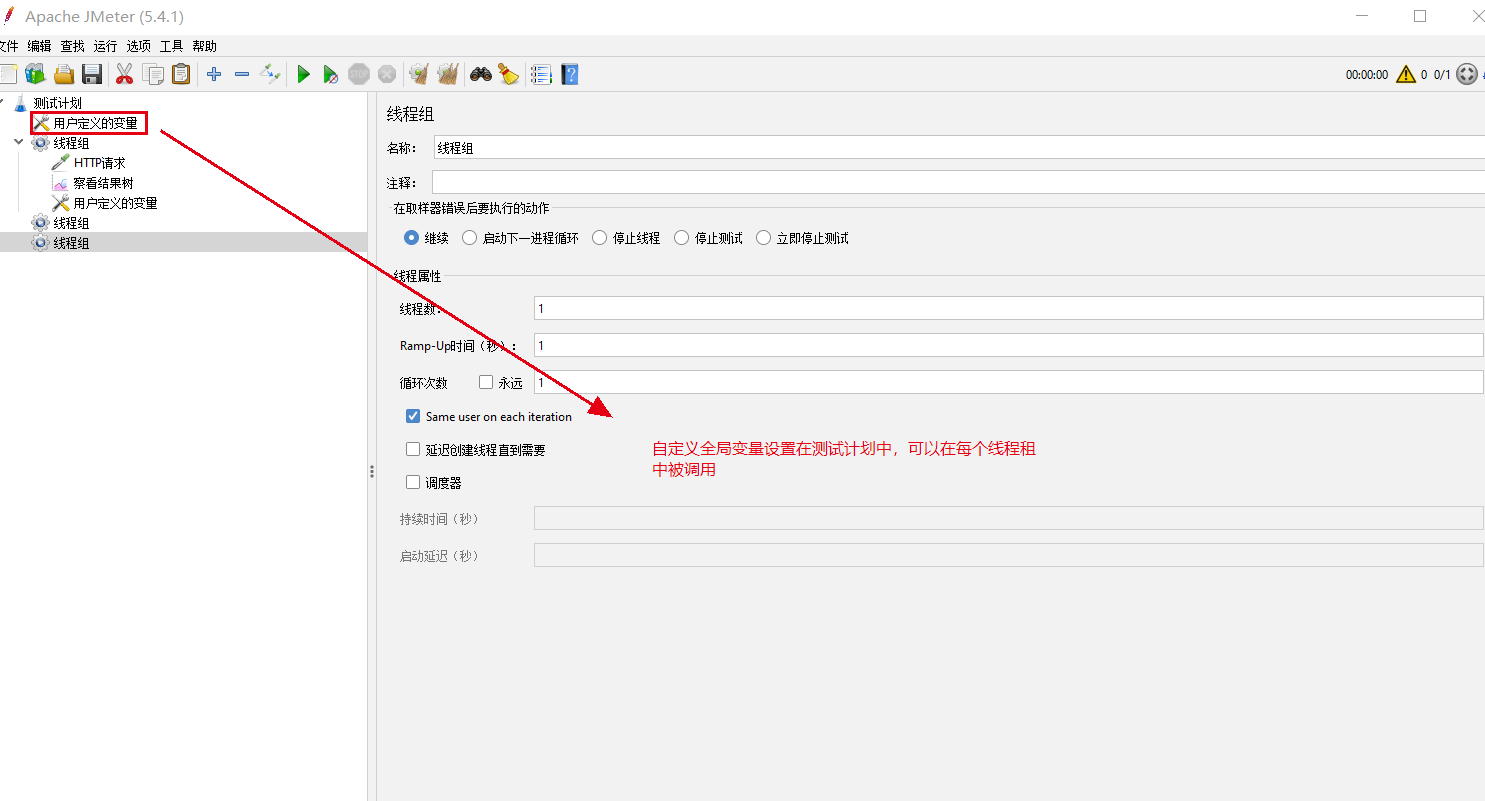Select the 继续 radio button
This screenshot has width=1485, height=801.
click(411, 238)
